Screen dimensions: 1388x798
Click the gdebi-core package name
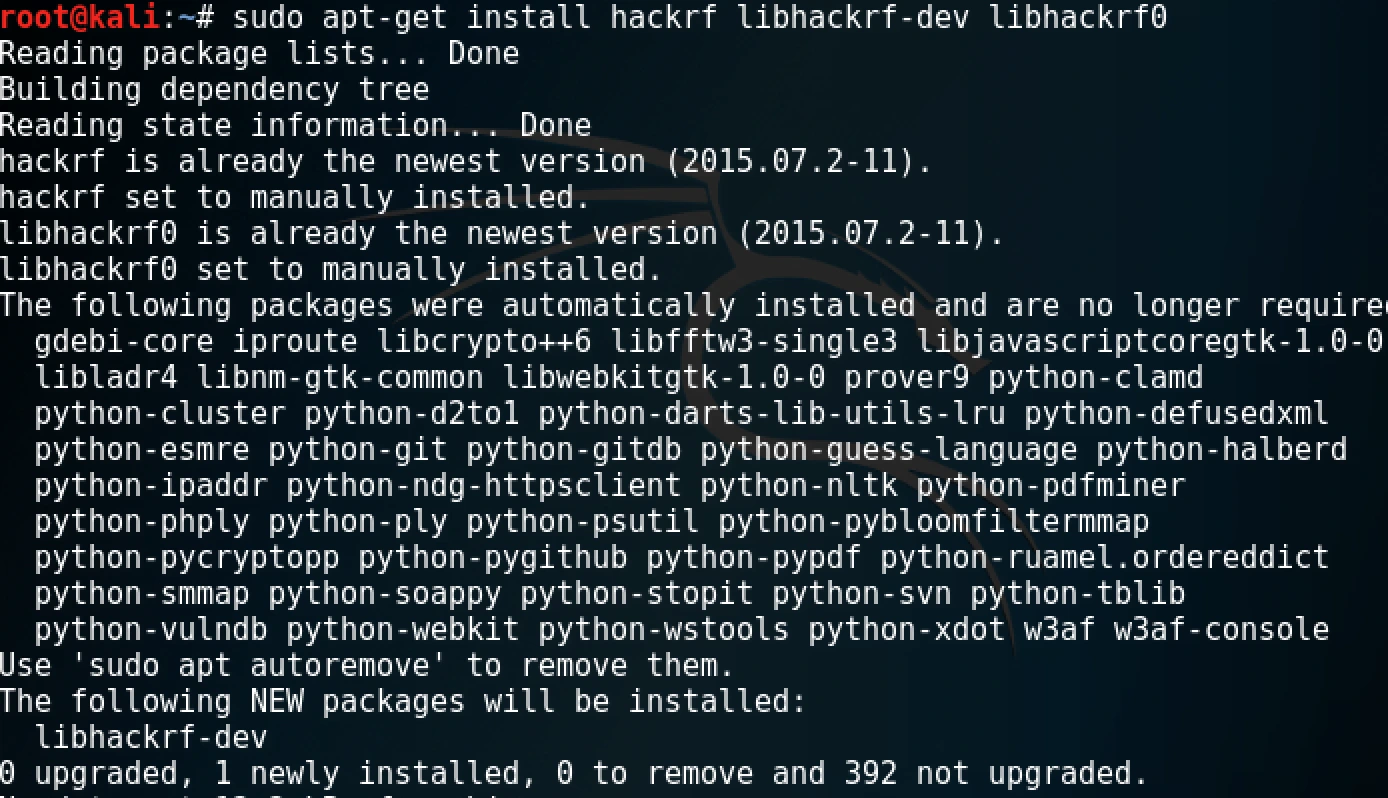(x=124, y=341)
